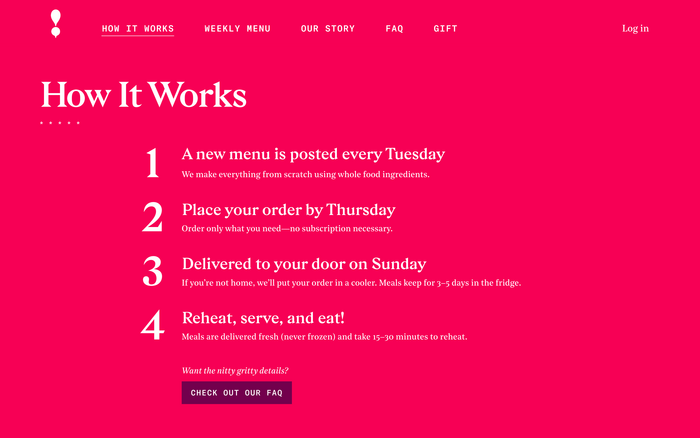Click the large number 4 step icon
The image size is (700, 438).
pos(152,326)
